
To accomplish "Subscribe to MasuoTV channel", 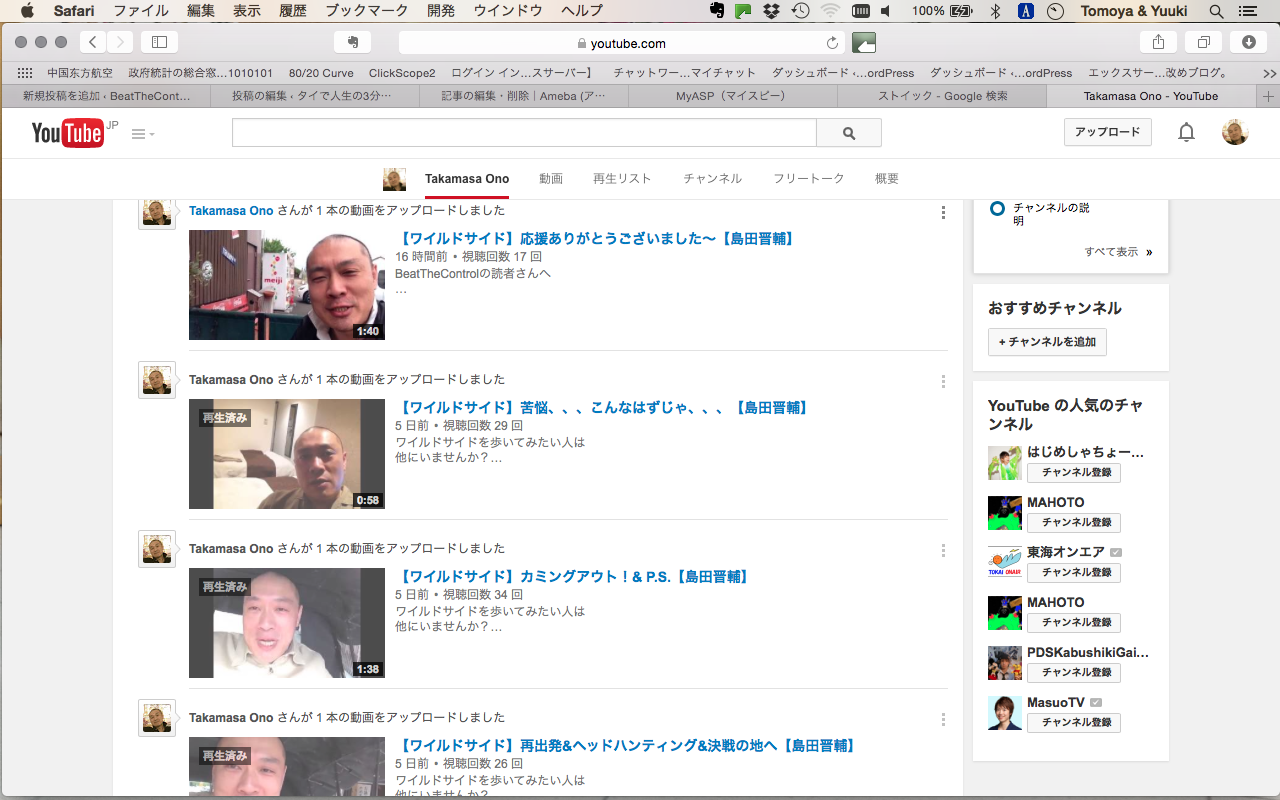I will (x=1074, y=723).
